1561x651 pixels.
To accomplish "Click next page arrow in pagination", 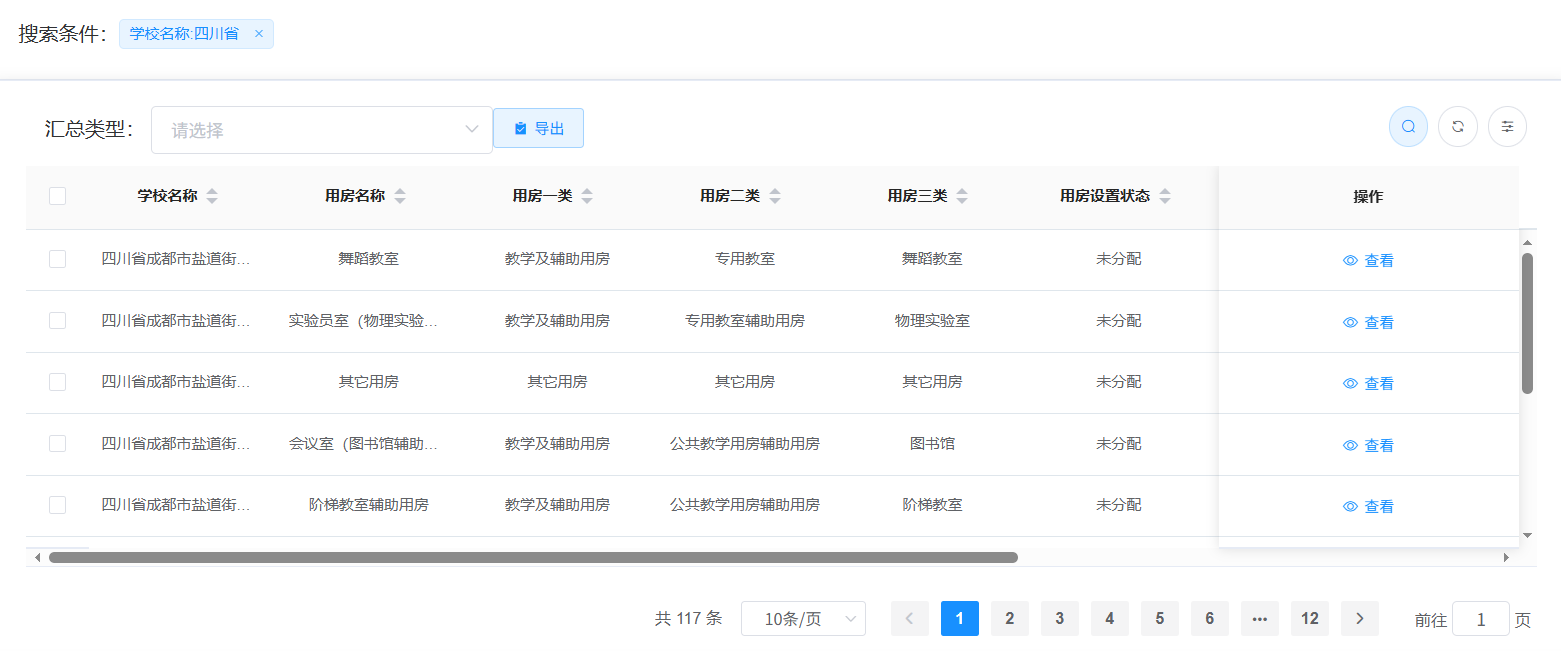I will (1359, 619).
